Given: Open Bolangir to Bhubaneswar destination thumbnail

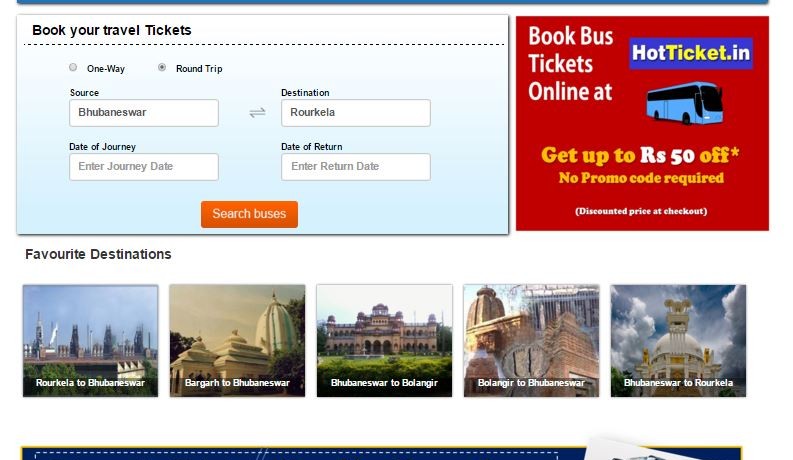Looking at the screenshot, I should tap(532, 341).
